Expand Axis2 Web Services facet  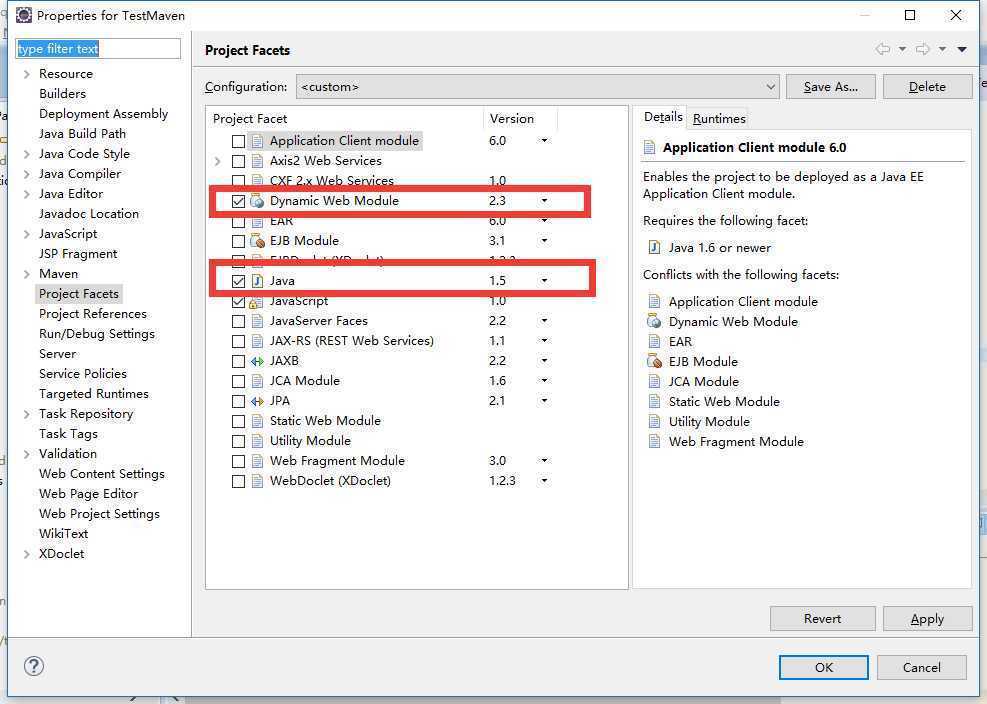tap(218, 161)
